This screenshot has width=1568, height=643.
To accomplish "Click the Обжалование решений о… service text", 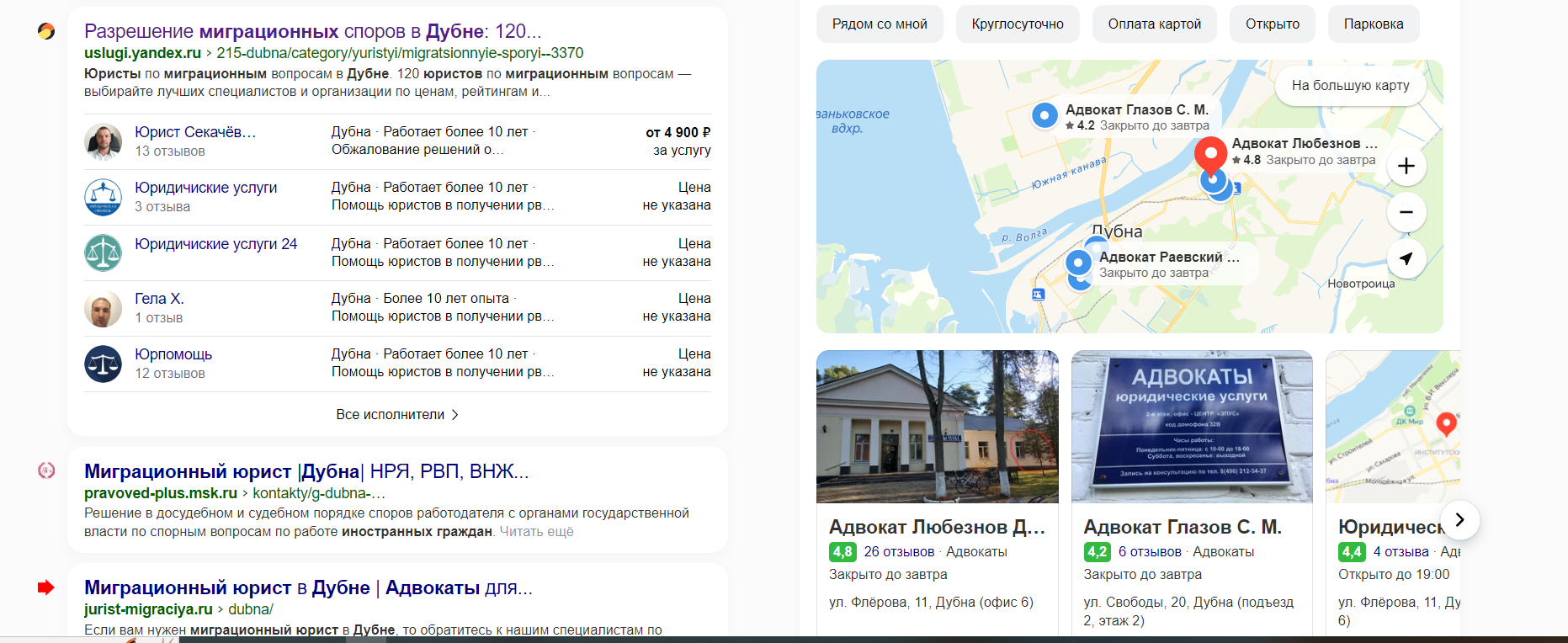I will (417, 150).
